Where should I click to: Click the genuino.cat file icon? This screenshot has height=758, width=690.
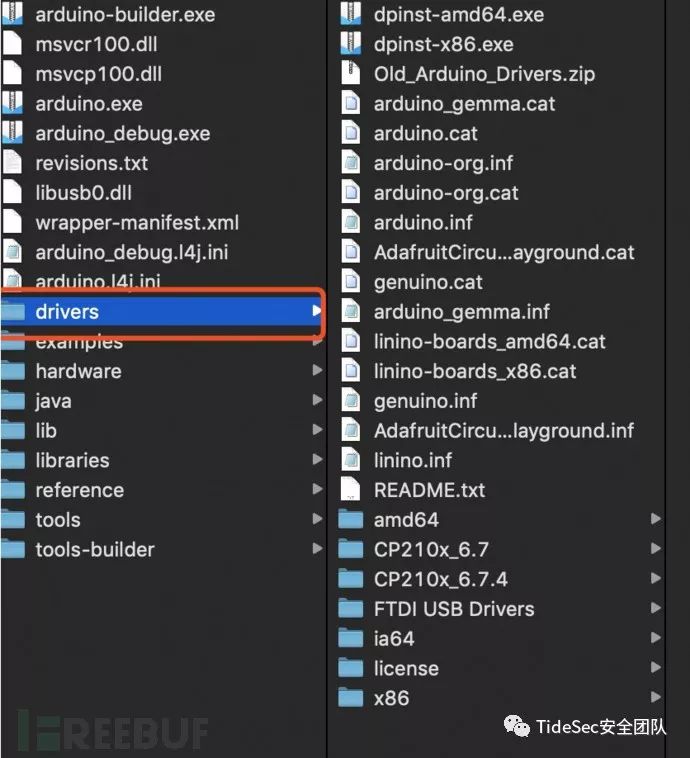click(351, 281)
